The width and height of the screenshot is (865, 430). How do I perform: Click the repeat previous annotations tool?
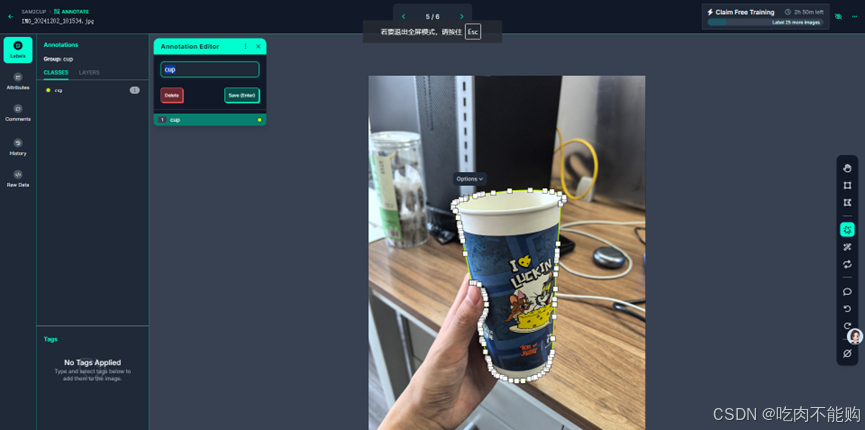point(847,264)
